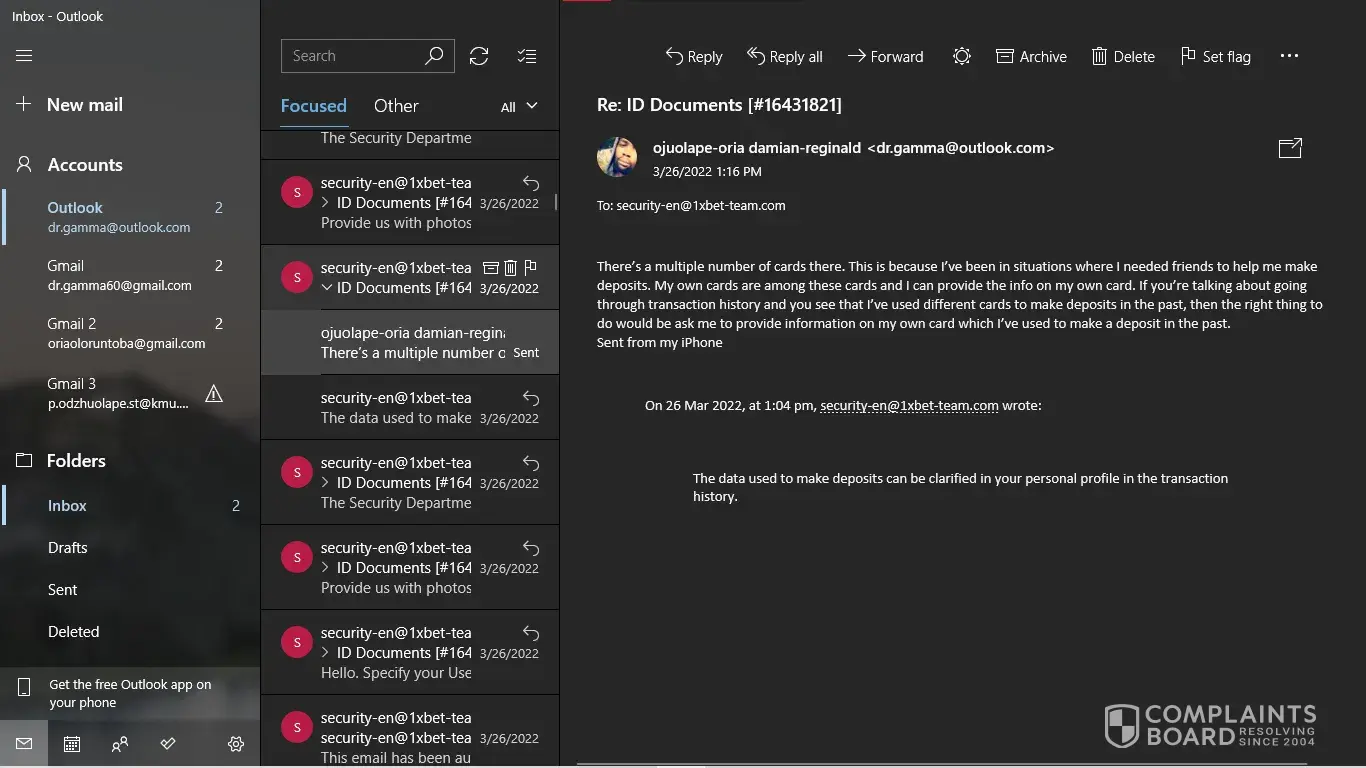
Task: Toggle dark/light reading mode sun icon
Action: (x=961, y=57)
